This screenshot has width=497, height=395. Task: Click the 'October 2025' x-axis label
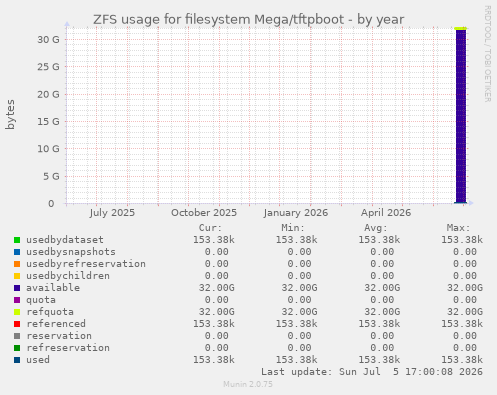[204, 213]
